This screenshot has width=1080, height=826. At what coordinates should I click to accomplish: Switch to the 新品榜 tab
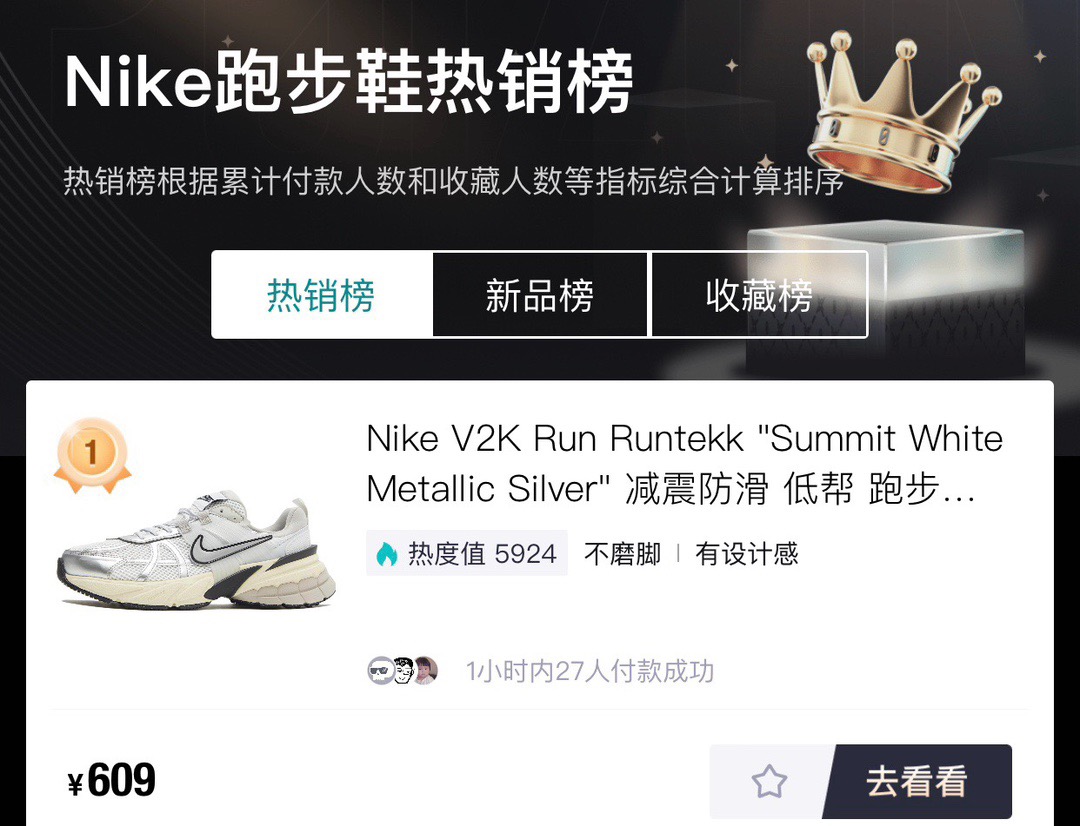pyautogui.click(x=539, y=295)
